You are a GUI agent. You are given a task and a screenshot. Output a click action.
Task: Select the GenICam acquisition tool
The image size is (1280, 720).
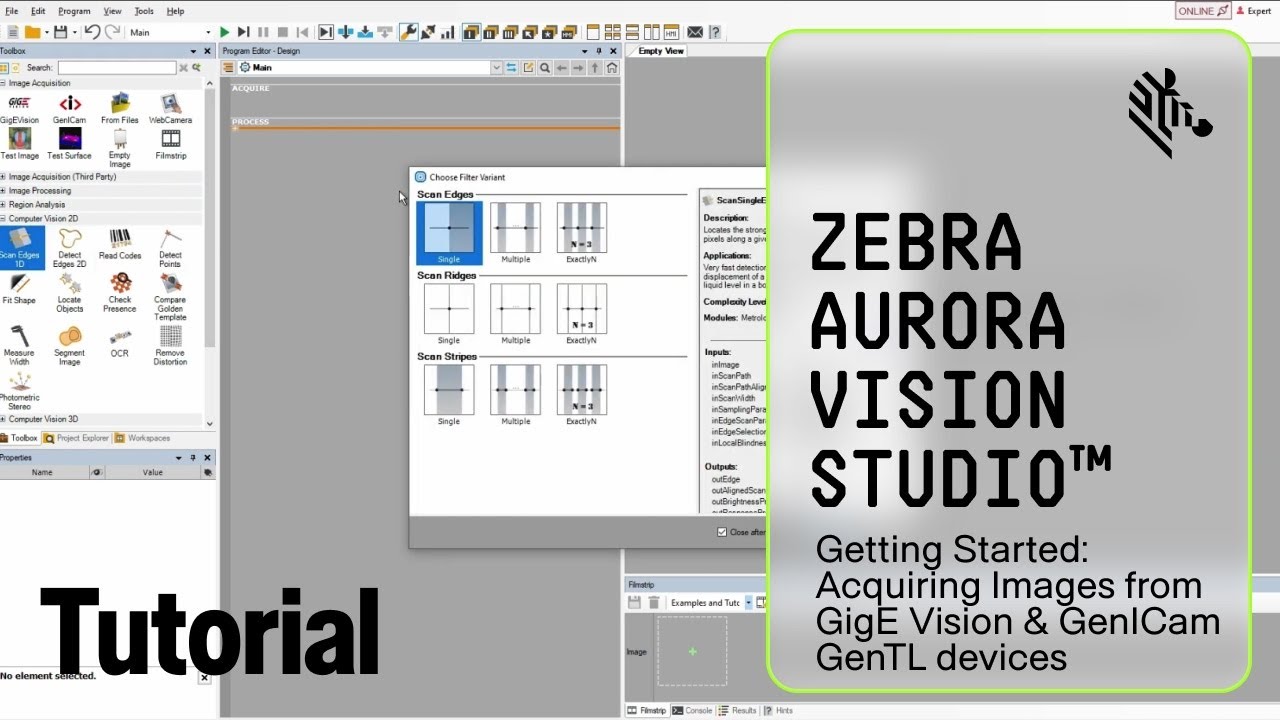coord(69,108)
